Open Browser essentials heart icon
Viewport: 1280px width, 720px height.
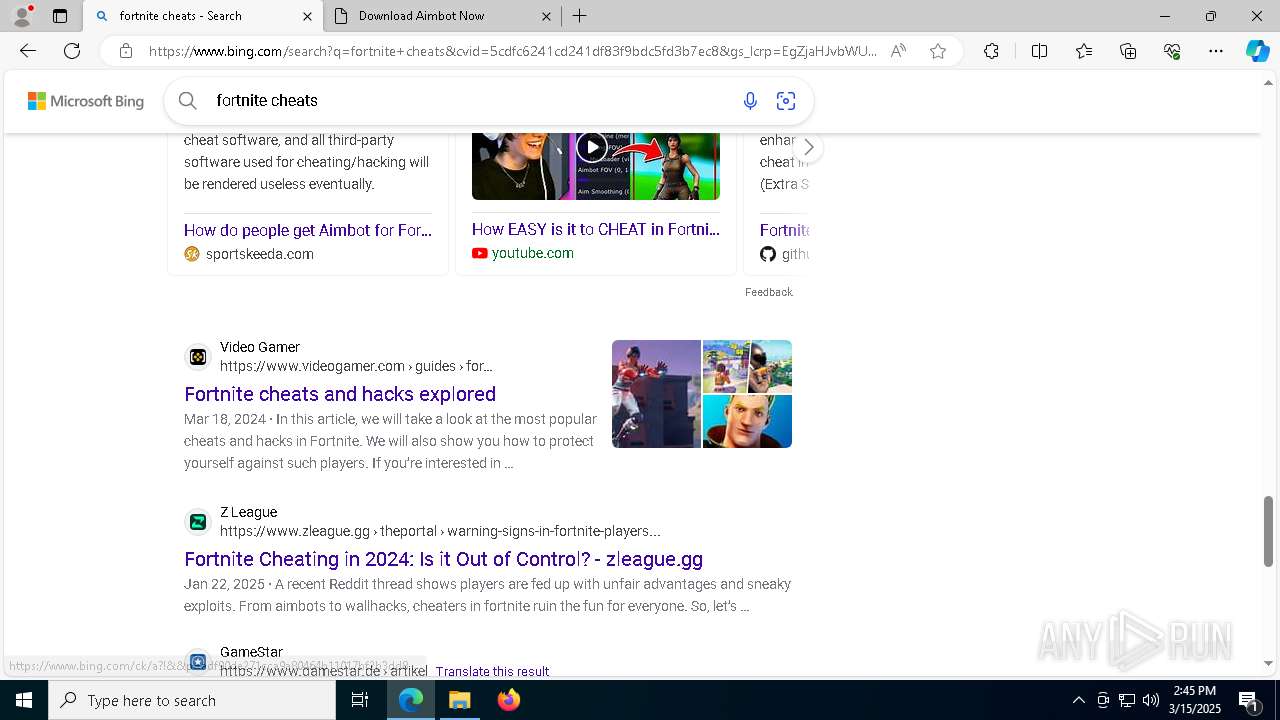point(1172,51)
